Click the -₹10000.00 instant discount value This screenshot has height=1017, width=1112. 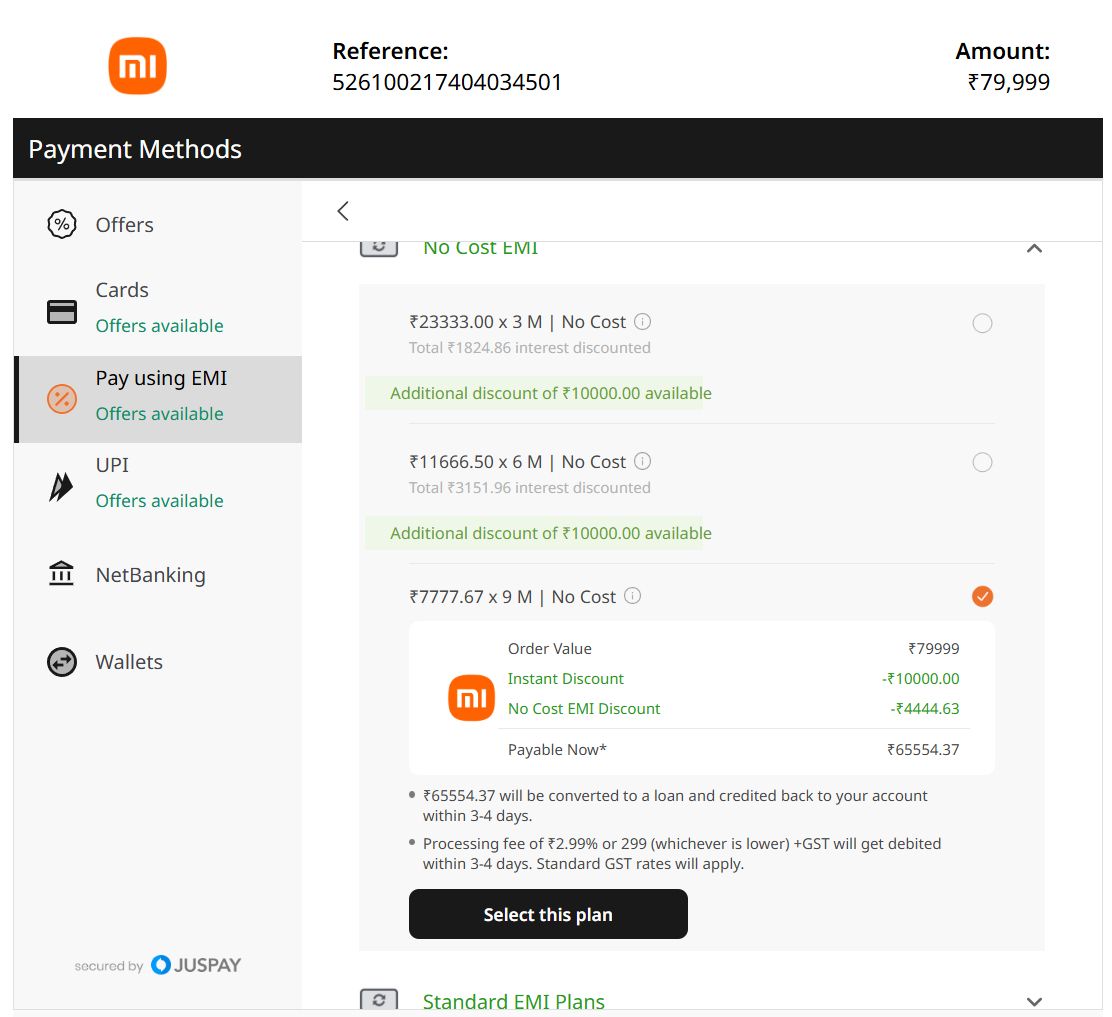point(921,679)
